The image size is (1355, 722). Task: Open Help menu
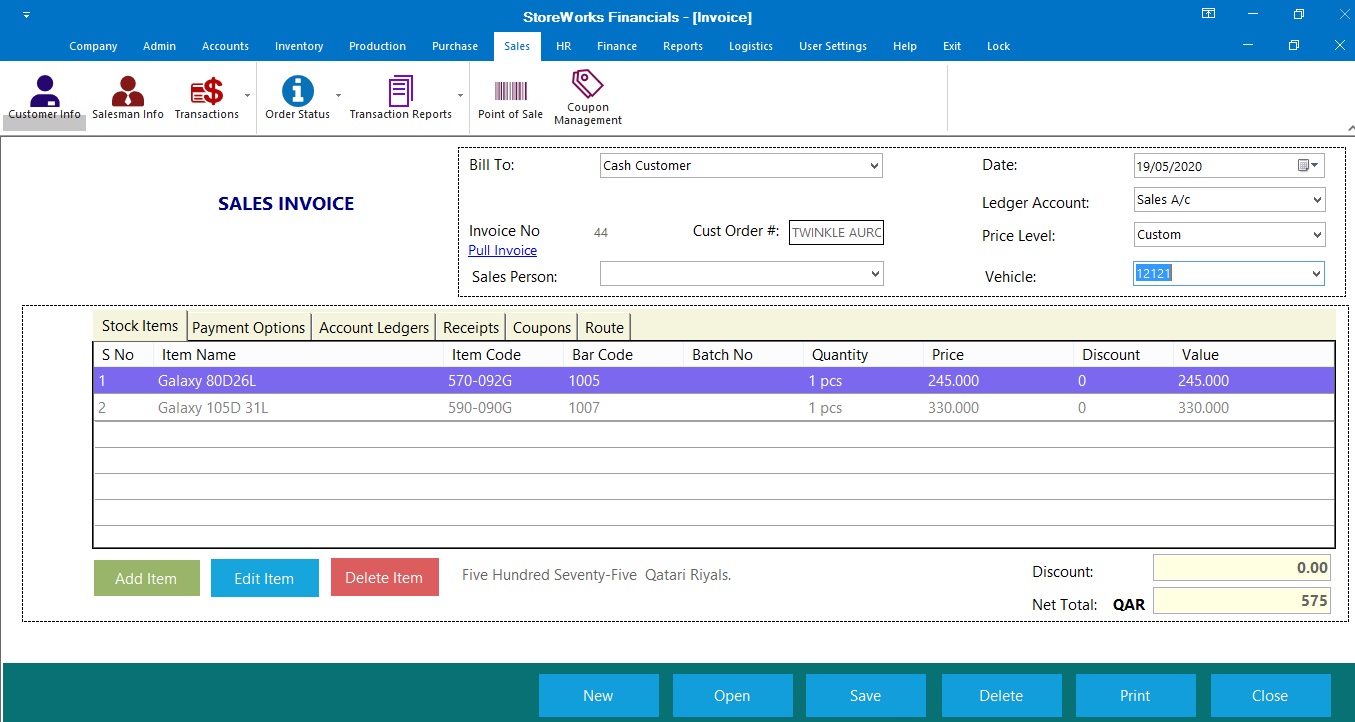pos(904,46)
